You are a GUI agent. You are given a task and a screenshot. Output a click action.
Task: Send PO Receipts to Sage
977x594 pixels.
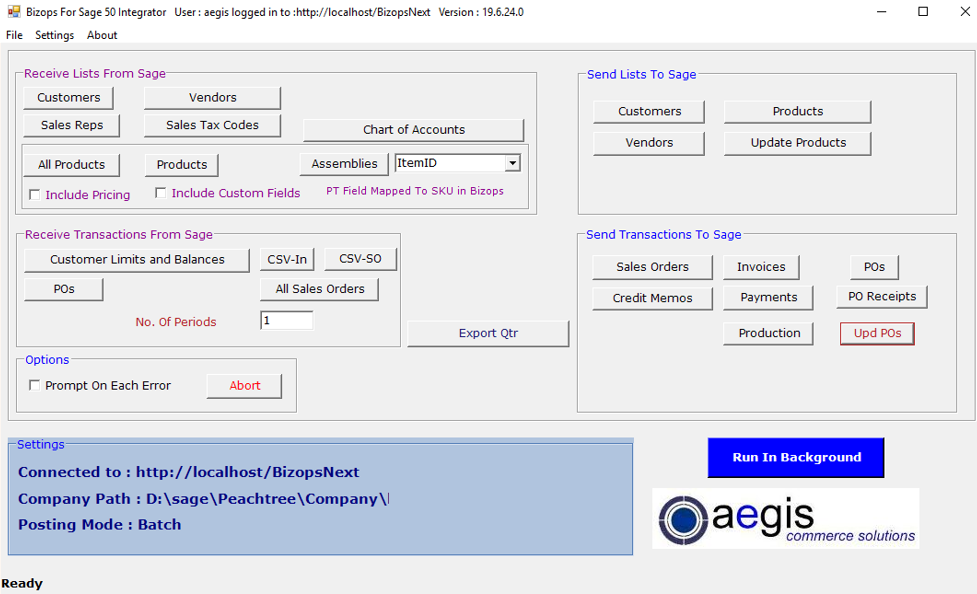882,296
